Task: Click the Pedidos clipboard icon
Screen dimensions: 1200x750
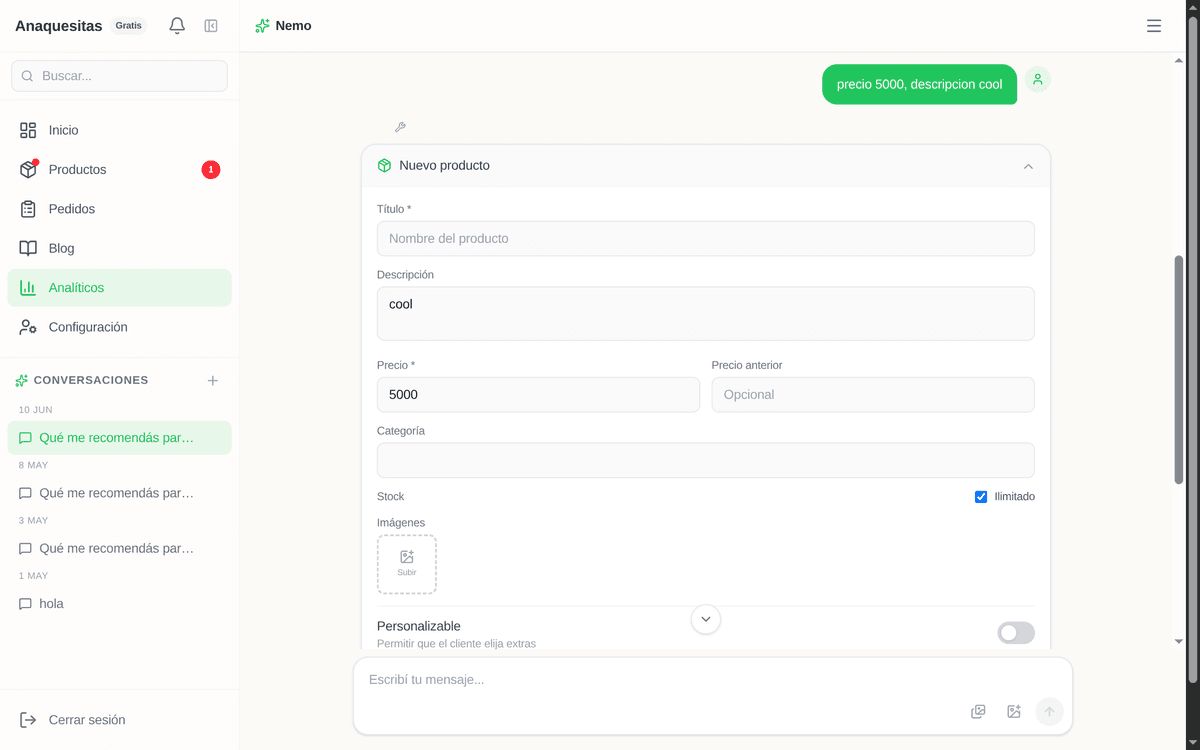Action: point(28,209)
